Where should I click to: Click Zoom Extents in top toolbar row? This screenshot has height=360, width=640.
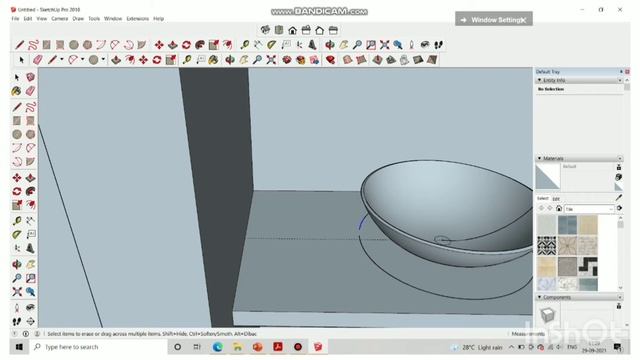tap(384, 45)
